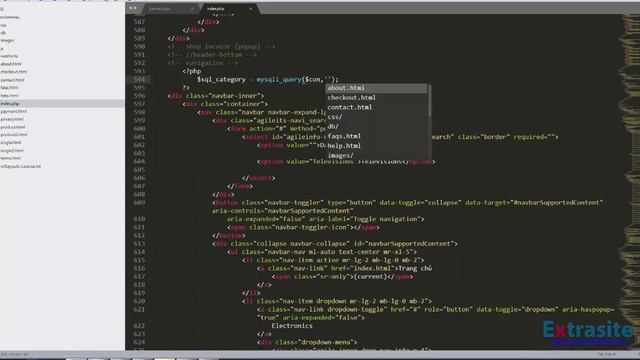Expand the webfonts folder in sidebar
This screenshot has height=360, width=640.
tap(9, 56)
